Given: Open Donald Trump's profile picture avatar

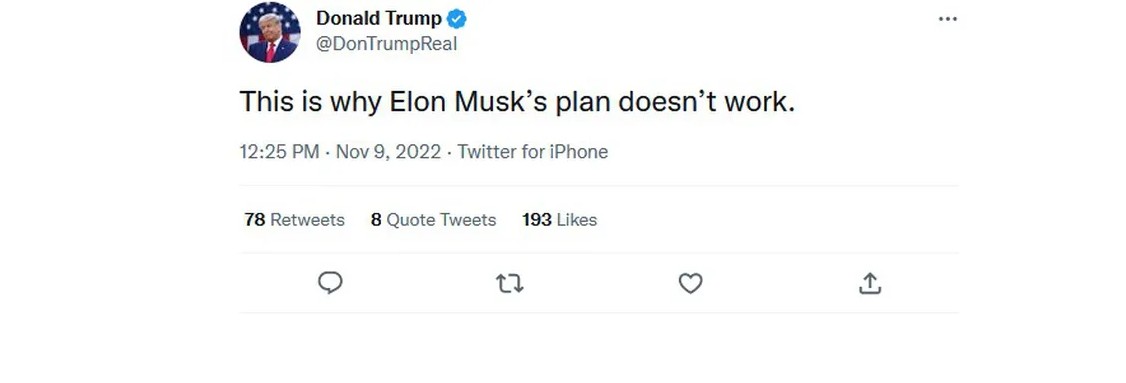Looking at the screenshot, I should click(x=270, y=32).
